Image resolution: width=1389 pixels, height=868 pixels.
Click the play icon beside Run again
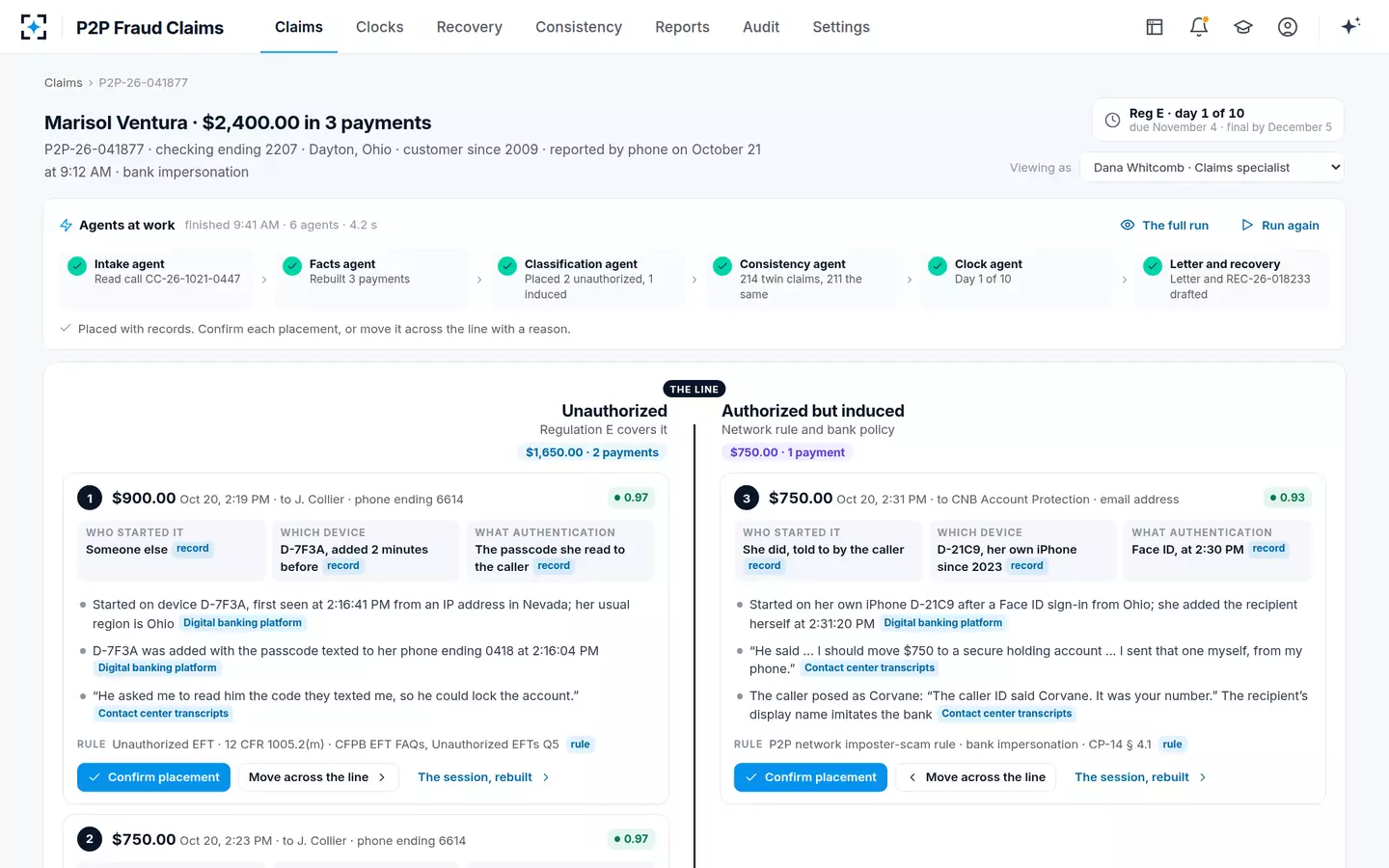click(1247, 225)
